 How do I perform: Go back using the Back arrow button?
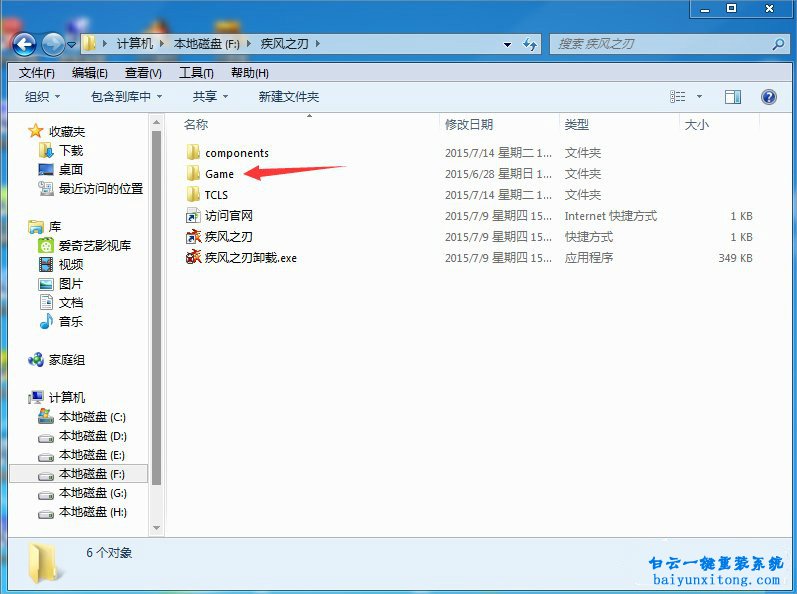(24, 44)
